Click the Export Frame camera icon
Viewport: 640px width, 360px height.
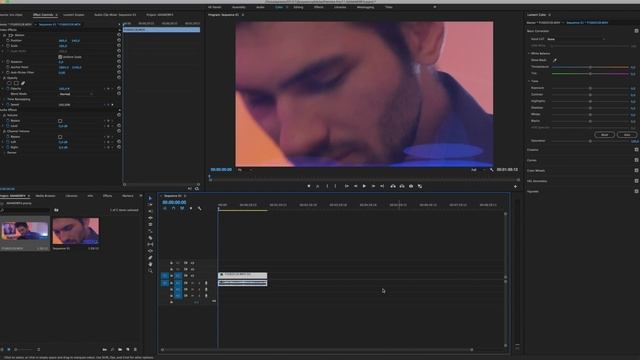click(411, 186)
